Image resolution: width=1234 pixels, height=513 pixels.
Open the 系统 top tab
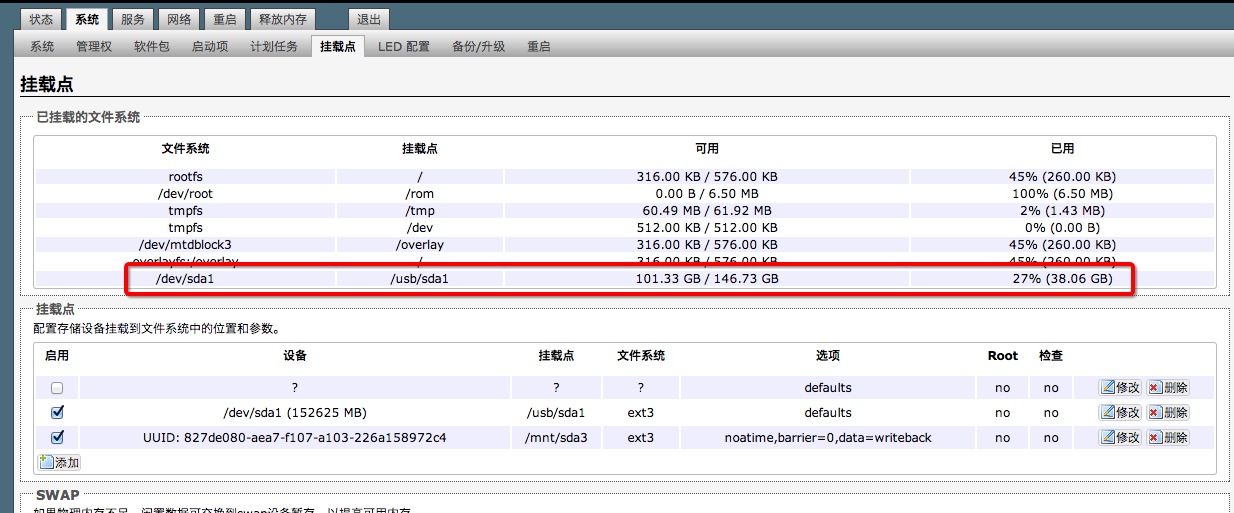tap(87, 19)
